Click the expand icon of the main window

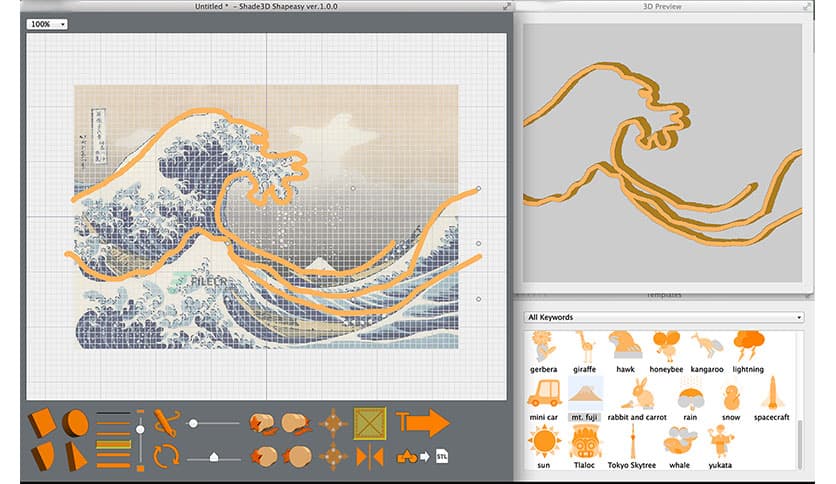(x=507, y=6)
